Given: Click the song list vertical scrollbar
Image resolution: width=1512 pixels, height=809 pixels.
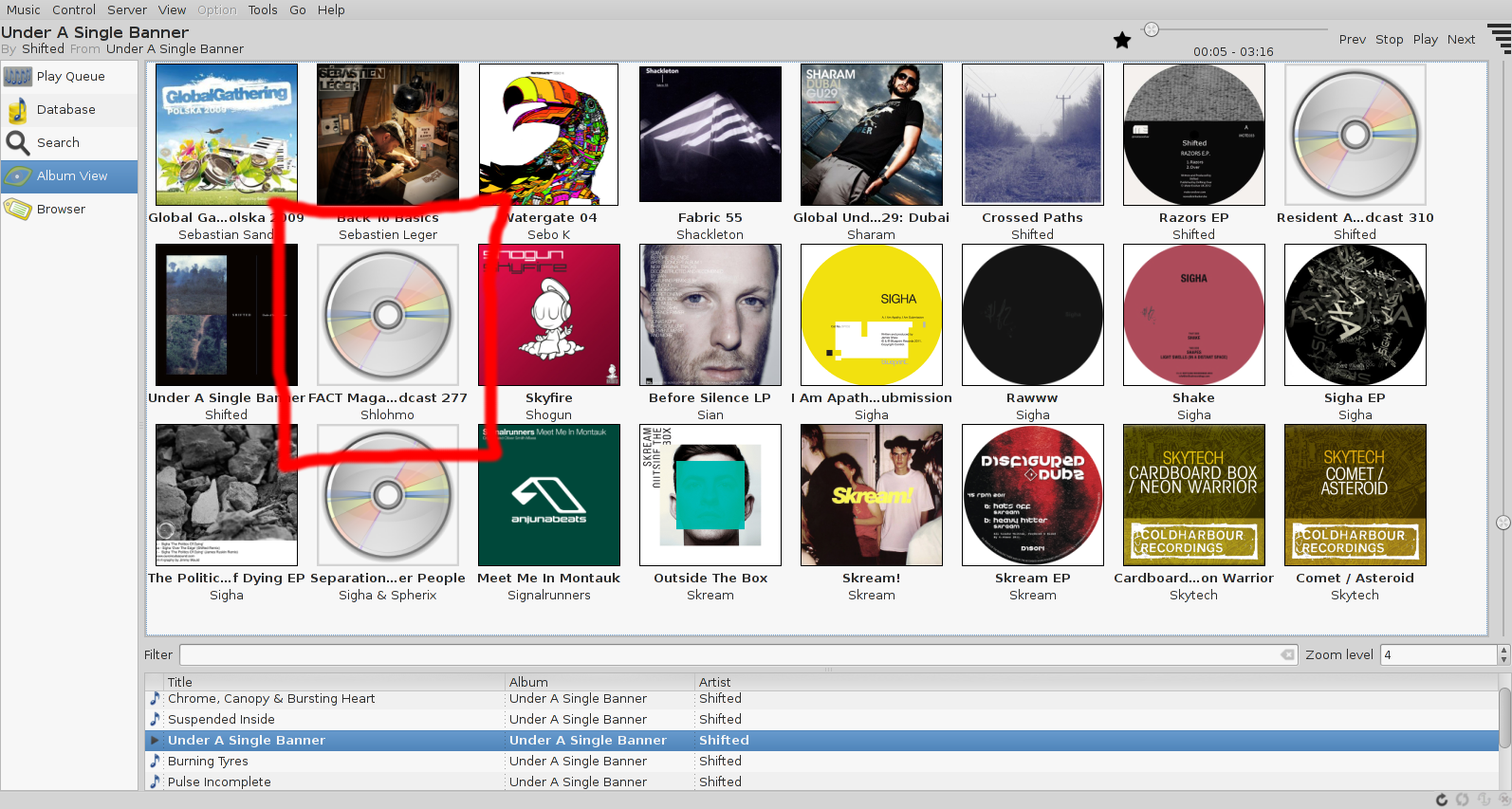Looking at the screenshot, I should tap(1504, 719).
